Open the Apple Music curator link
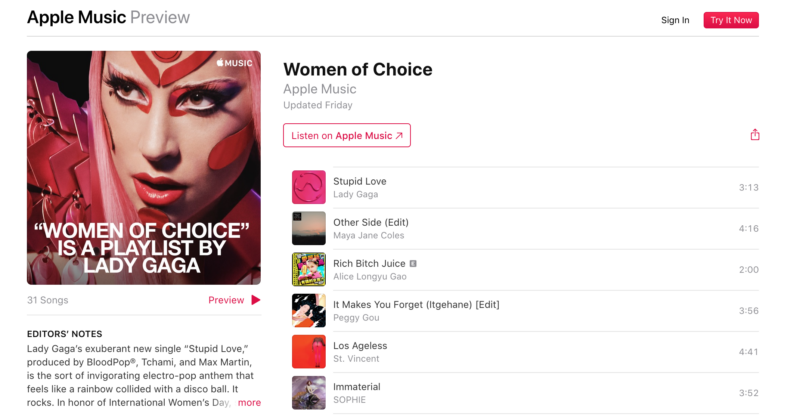The width and height of the screenshot is (800, 417). point(319,89)
